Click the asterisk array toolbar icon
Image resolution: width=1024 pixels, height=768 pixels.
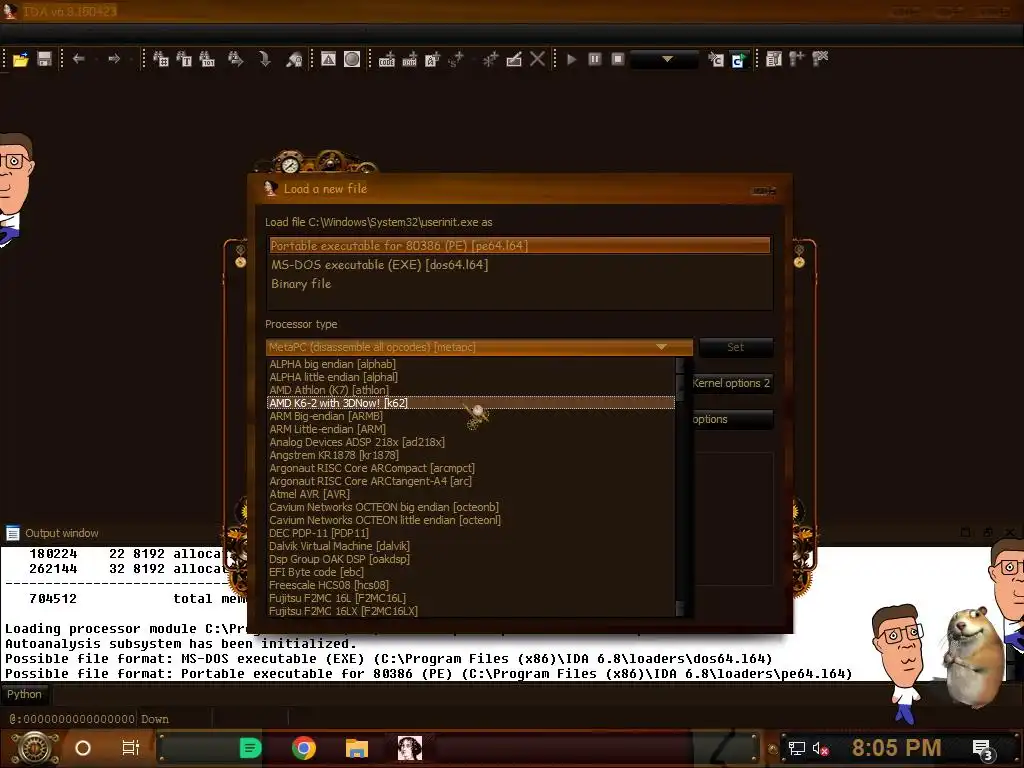click(x=490, y=59)
